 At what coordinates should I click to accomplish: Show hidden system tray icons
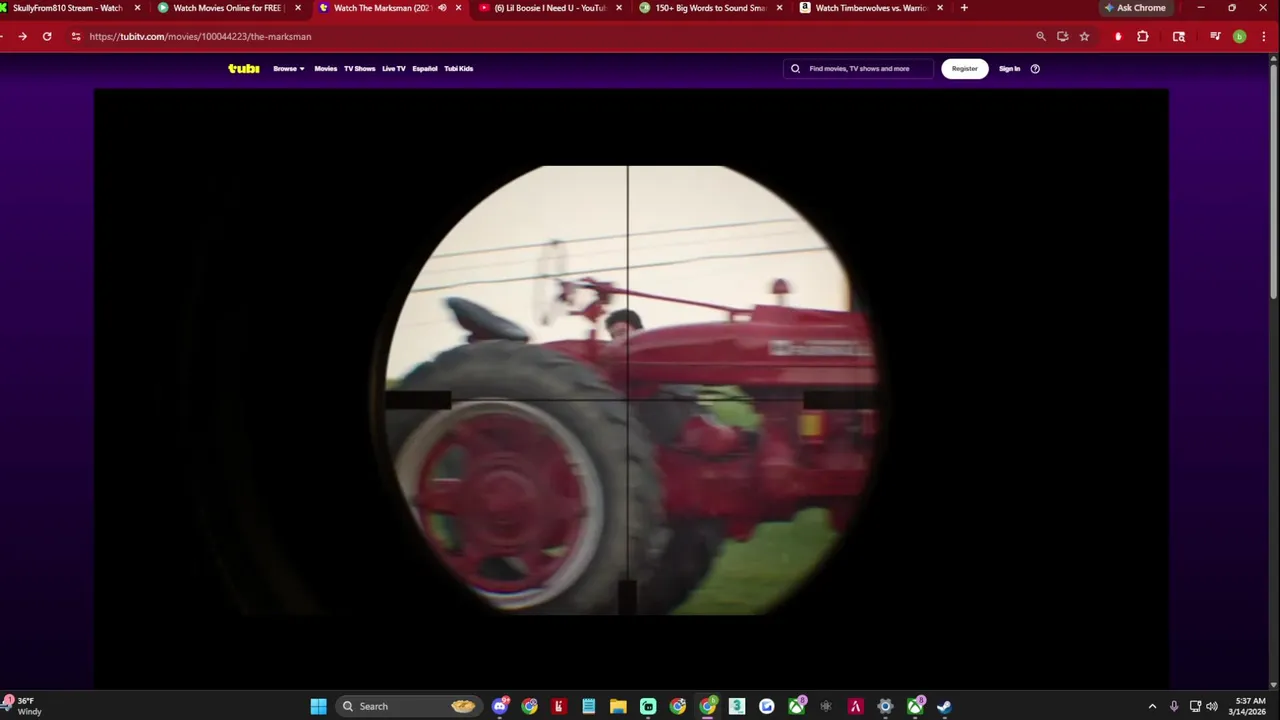tap(1152, 706)
